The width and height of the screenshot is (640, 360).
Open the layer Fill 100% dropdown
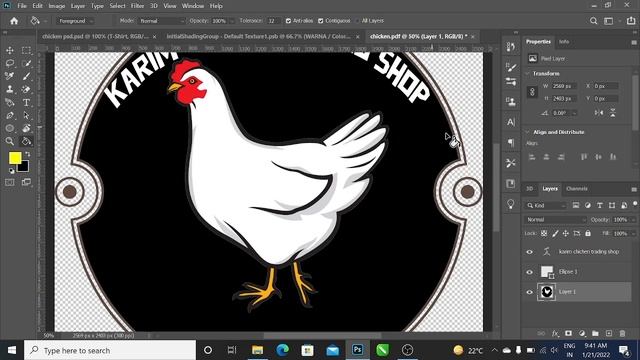click(633, 233)
